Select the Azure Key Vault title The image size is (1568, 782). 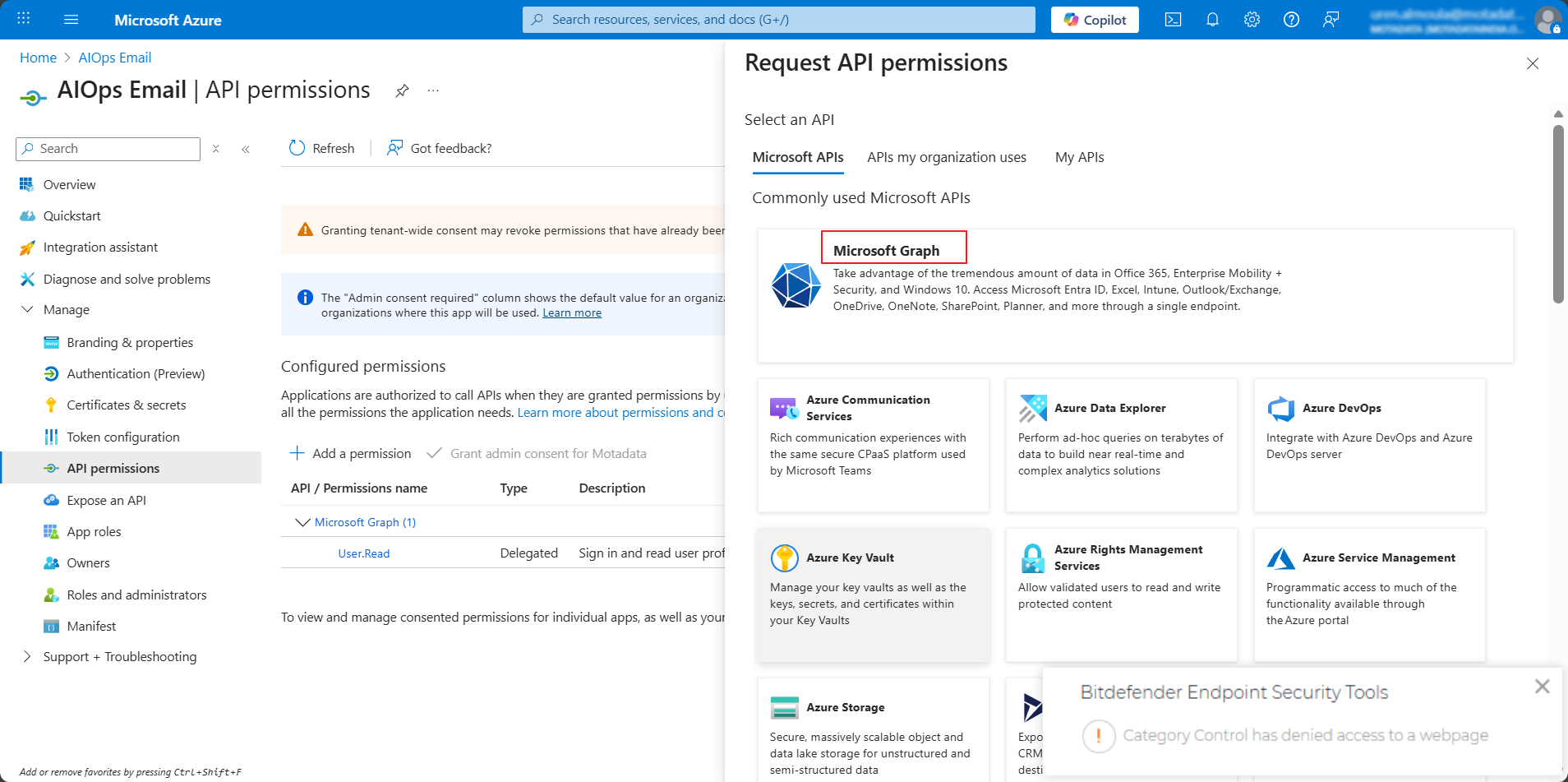(850, 558)
